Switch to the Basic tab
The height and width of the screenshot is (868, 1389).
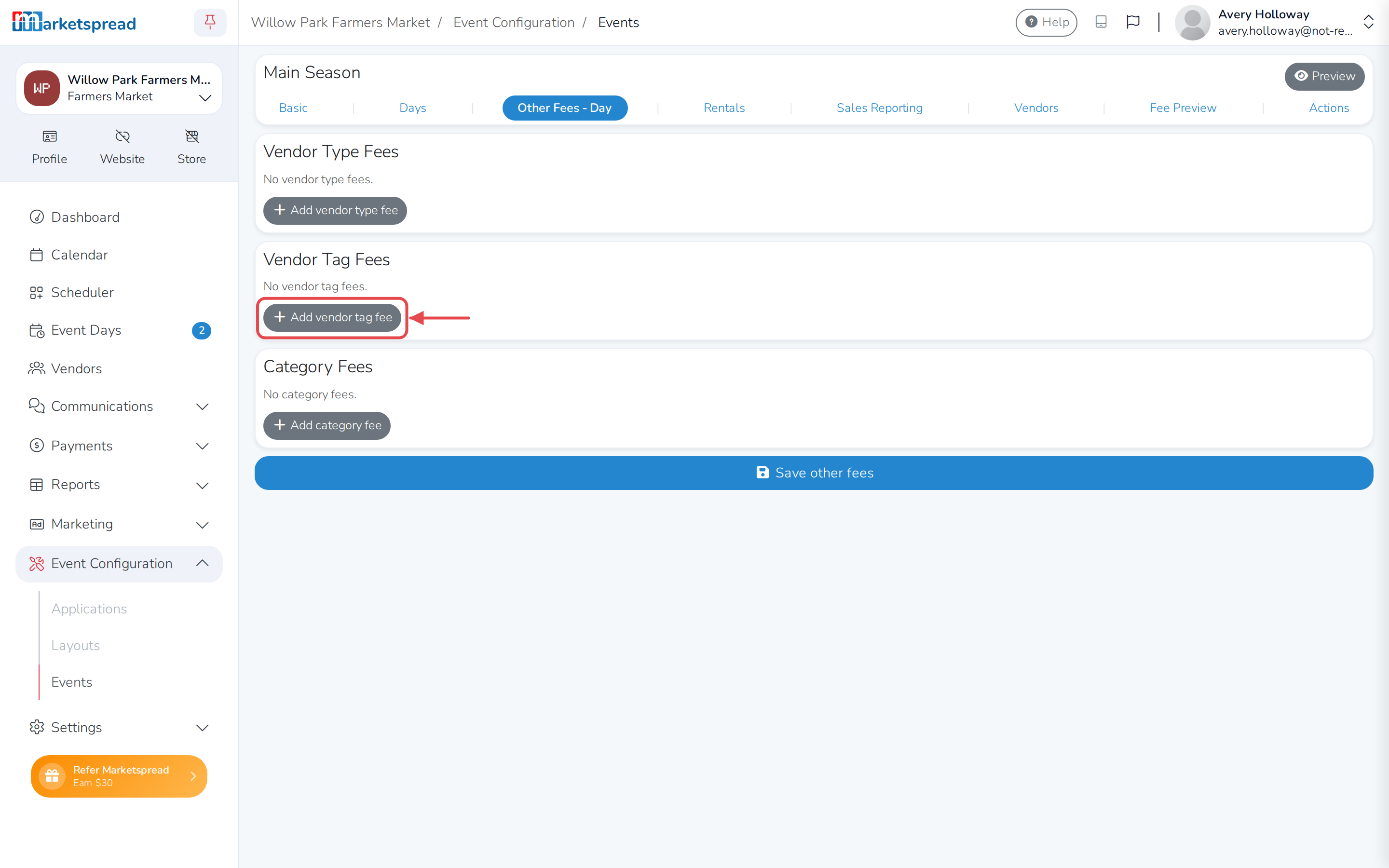coord(293,108)
